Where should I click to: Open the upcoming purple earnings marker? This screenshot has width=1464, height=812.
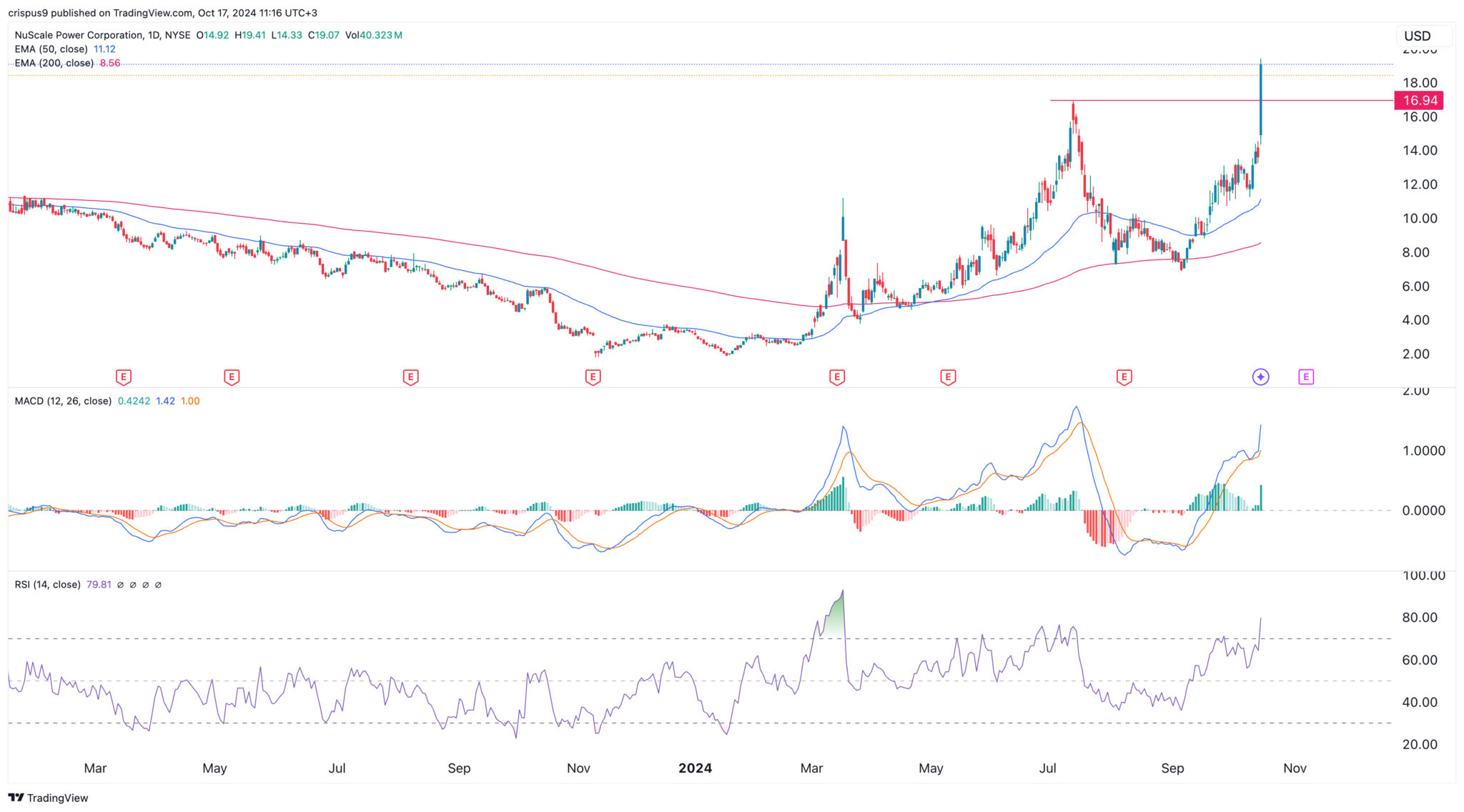tap(1306, 377)
